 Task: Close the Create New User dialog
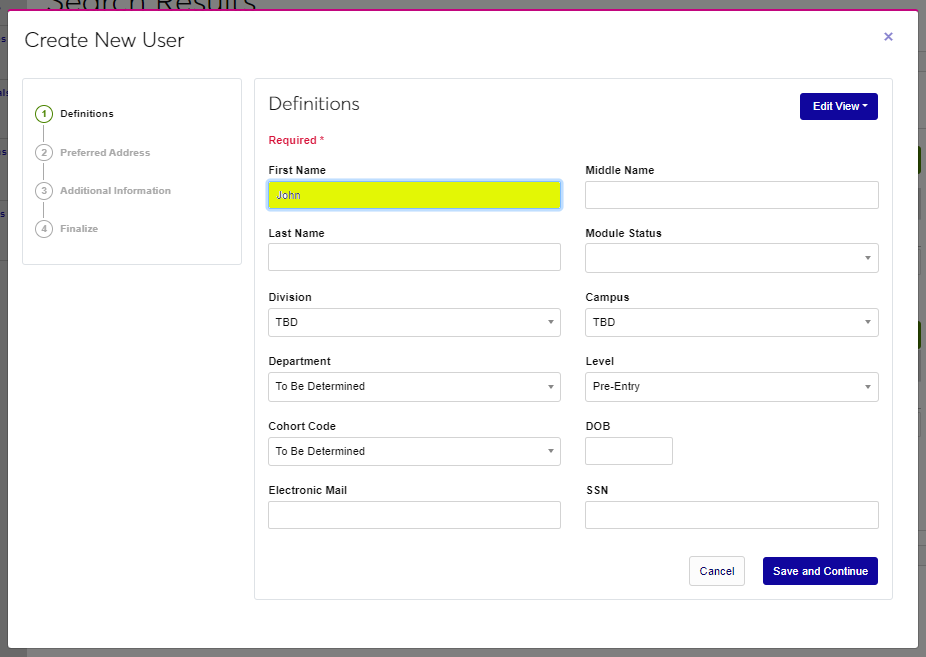888,37
